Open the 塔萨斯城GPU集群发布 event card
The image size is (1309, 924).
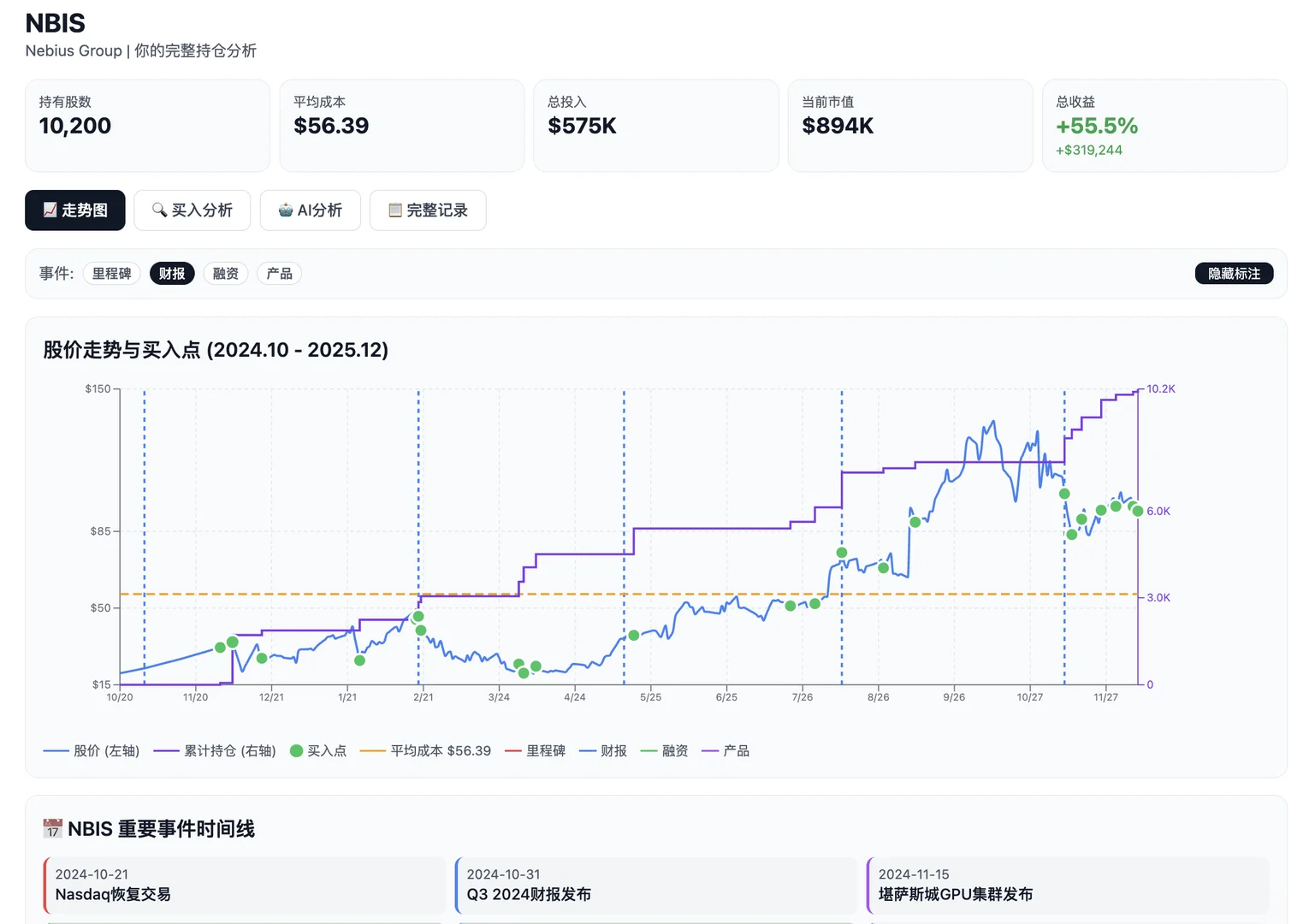click(1068, 885)
